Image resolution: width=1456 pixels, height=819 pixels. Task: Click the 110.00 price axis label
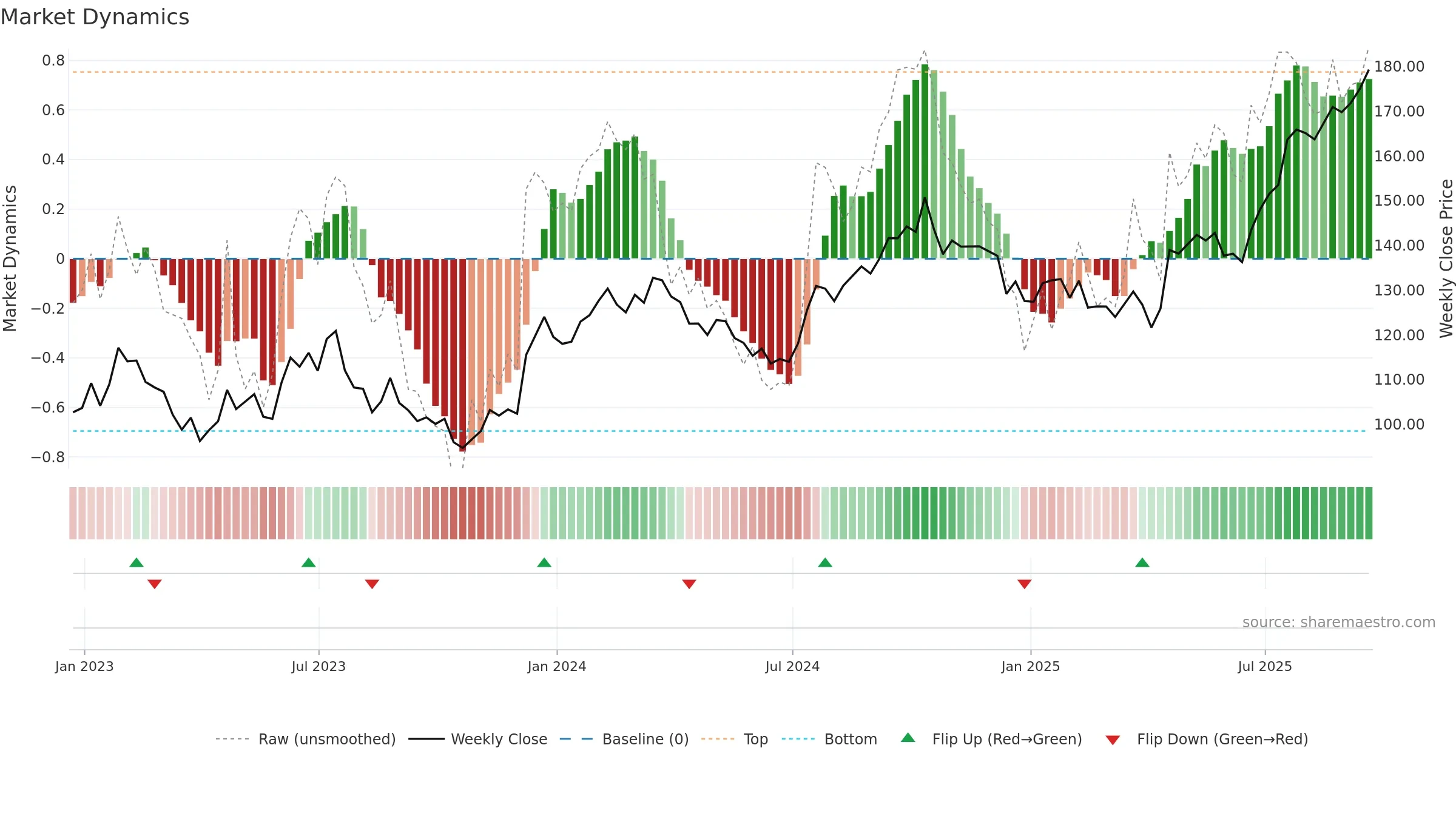tap(1400, 379)
